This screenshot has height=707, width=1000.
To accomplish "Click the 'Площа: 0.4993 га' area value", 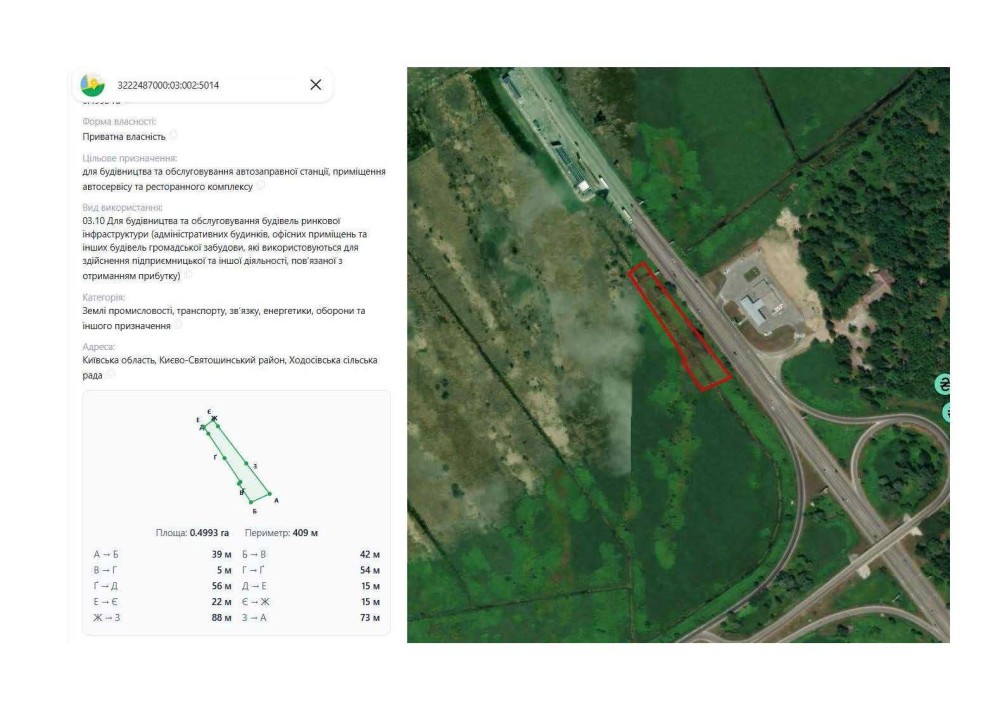I will (192, 533).
